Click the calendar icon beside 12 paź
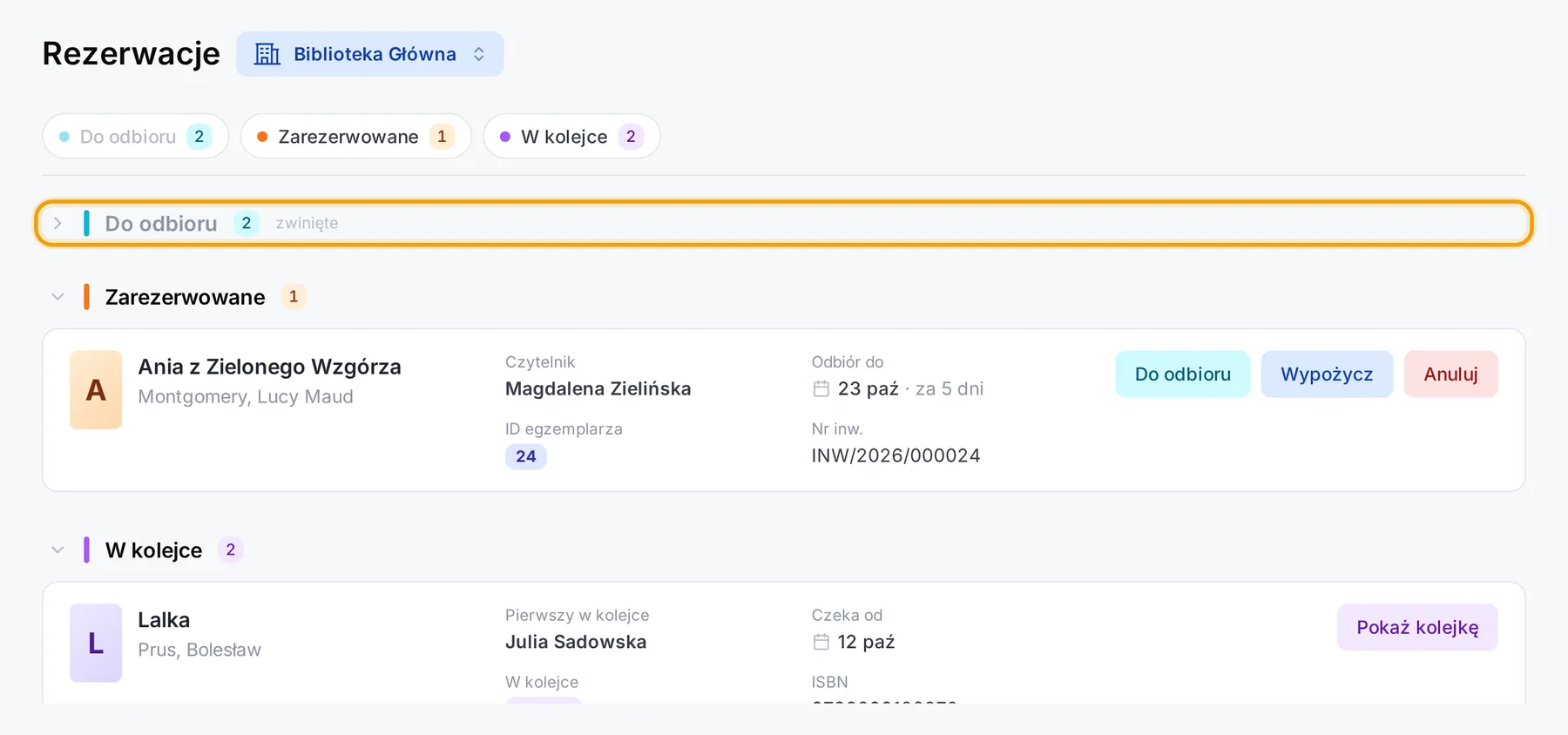 click(821, 643)
